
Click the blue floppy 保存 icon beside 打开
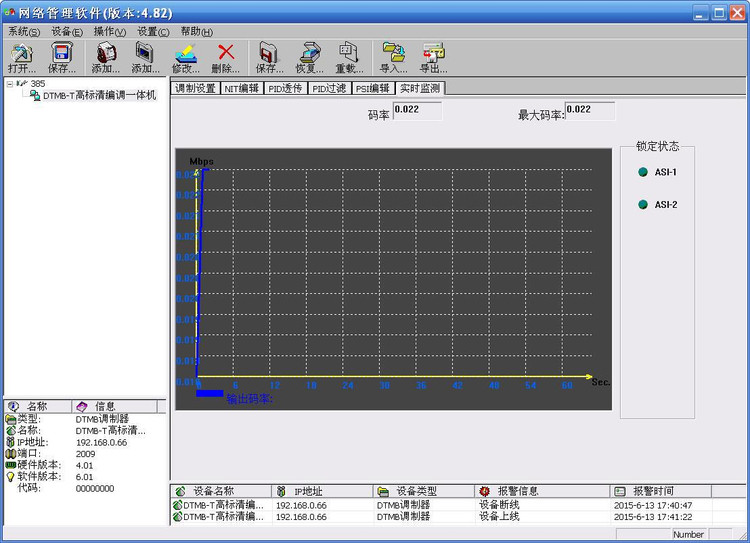click(x=62, y=53)
